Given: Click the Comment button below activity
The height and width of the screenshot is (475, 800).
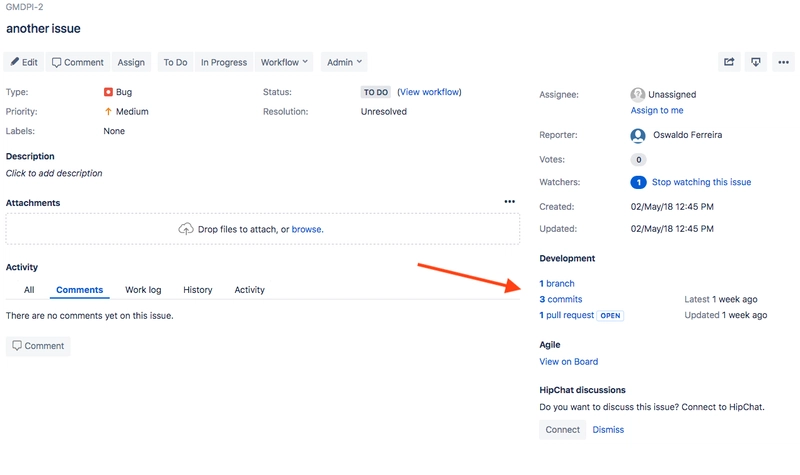Looking at the screenshot, I should click(38, 346).
